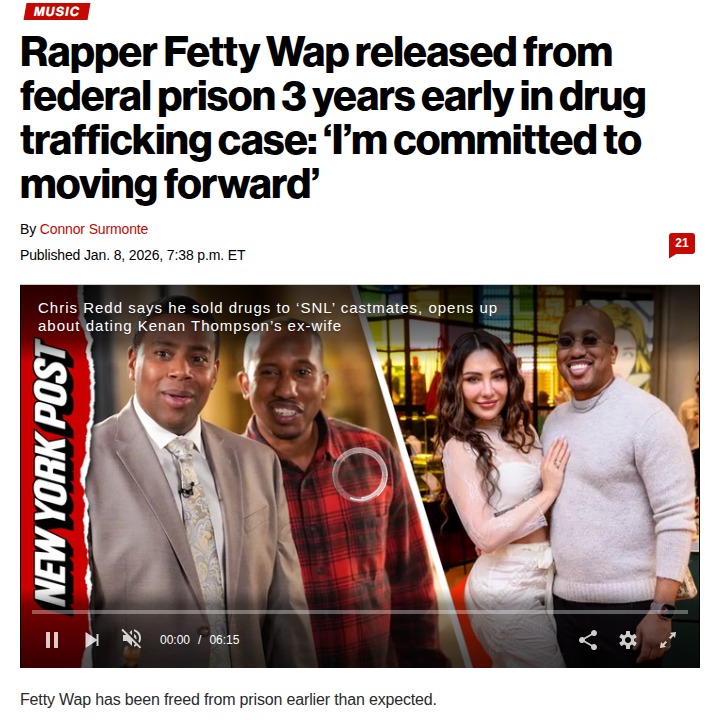Unmute the video sound
Image resolution: width=720 pixels, height=720 pixels.
(132, 639)
